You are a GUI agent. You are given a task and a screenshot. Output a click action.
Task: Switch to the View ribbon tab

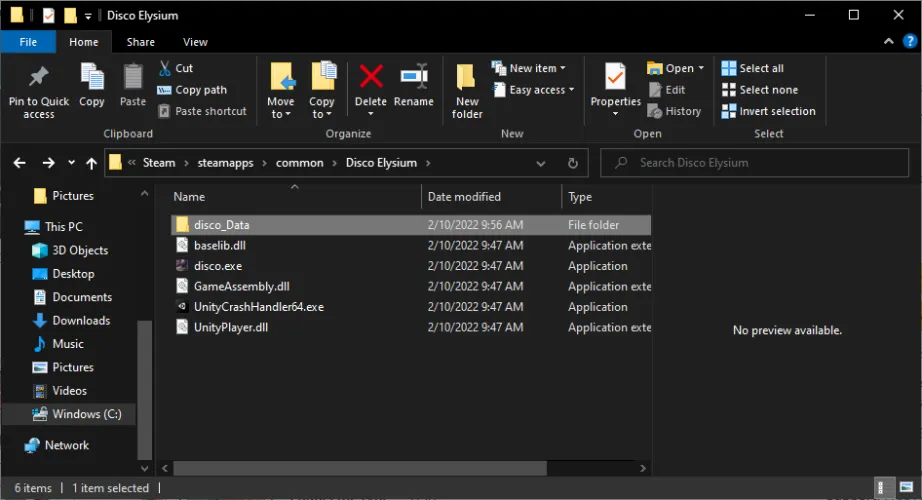point(195,42)
